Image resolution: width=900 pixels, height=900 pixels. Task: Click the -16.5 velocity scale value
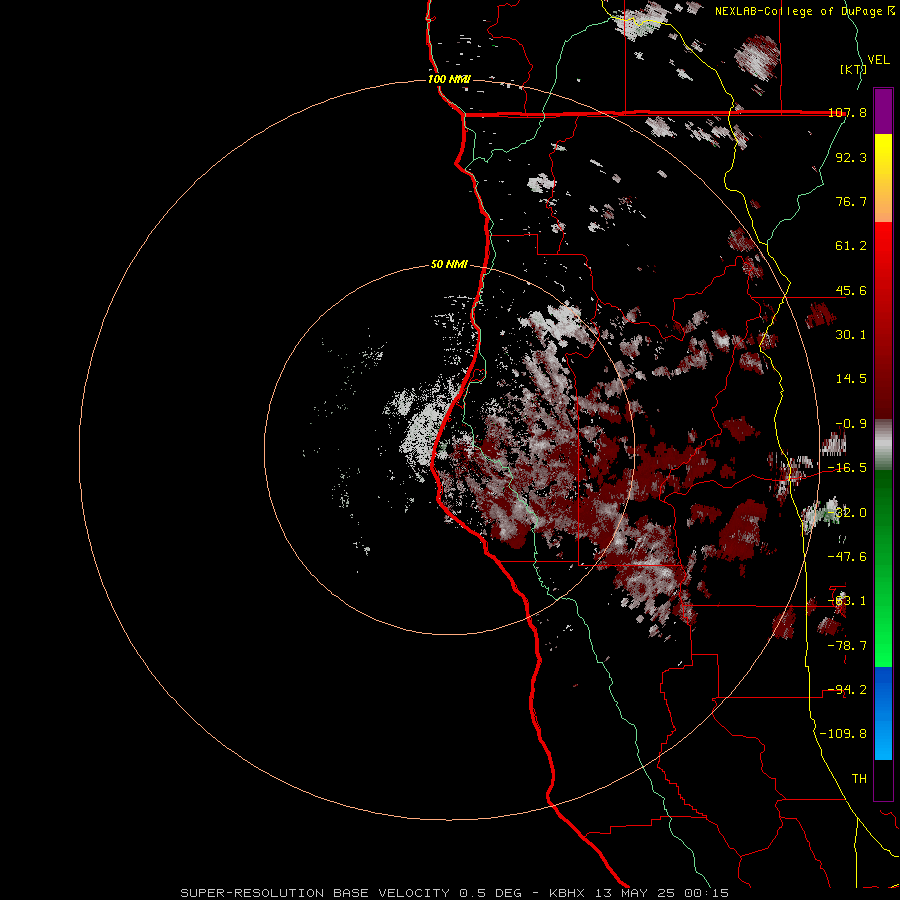pos(848,468)
